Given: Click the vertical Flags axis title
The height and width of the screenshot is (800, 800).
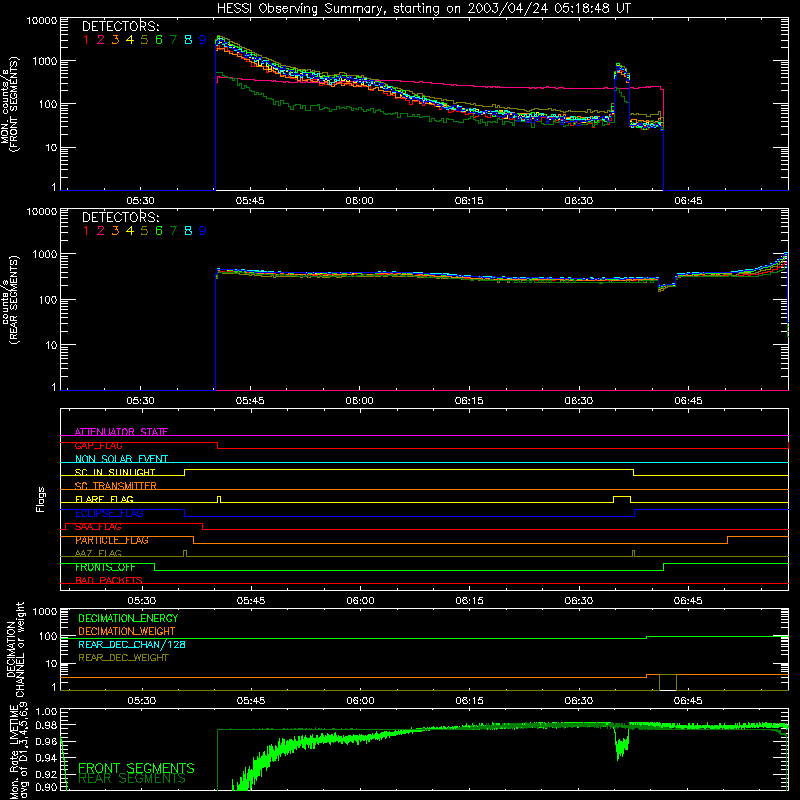Looking at the screenshot, I should pos(41,499).
